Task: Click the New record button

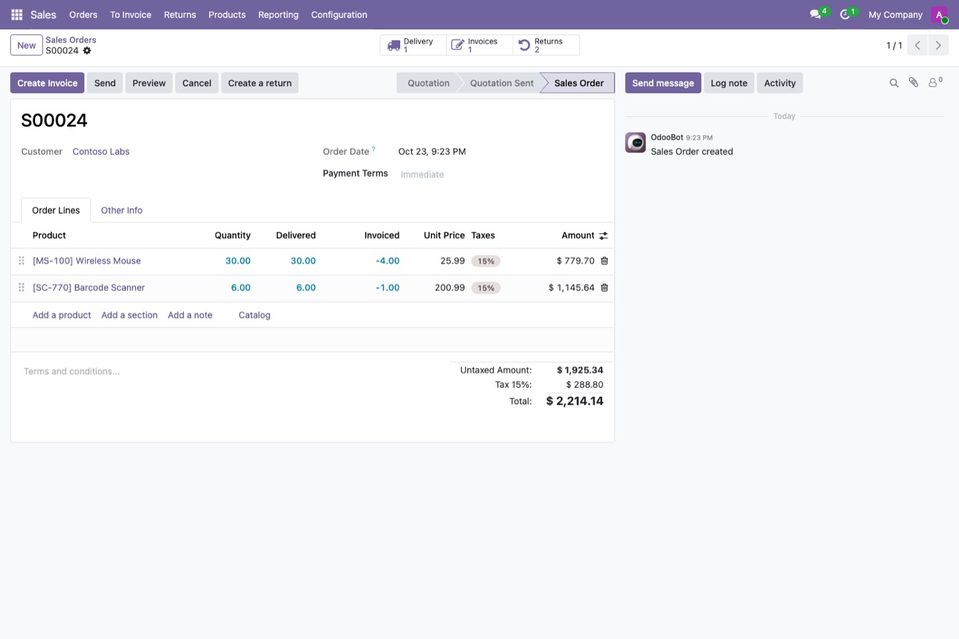Action: (26, 45)
